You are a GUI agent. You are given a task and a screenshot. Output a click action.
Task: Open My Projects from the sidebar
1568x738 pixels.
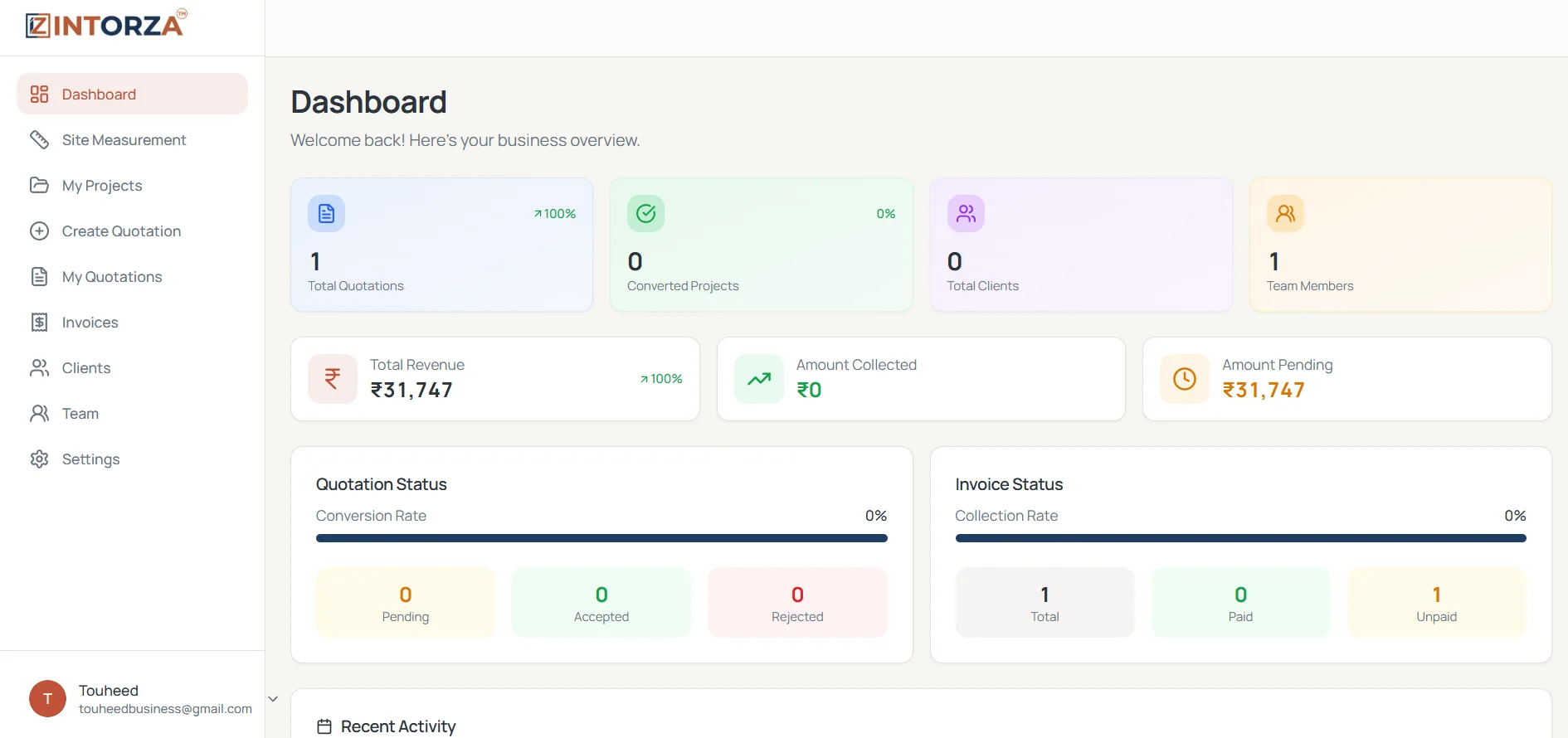(132, 185)
